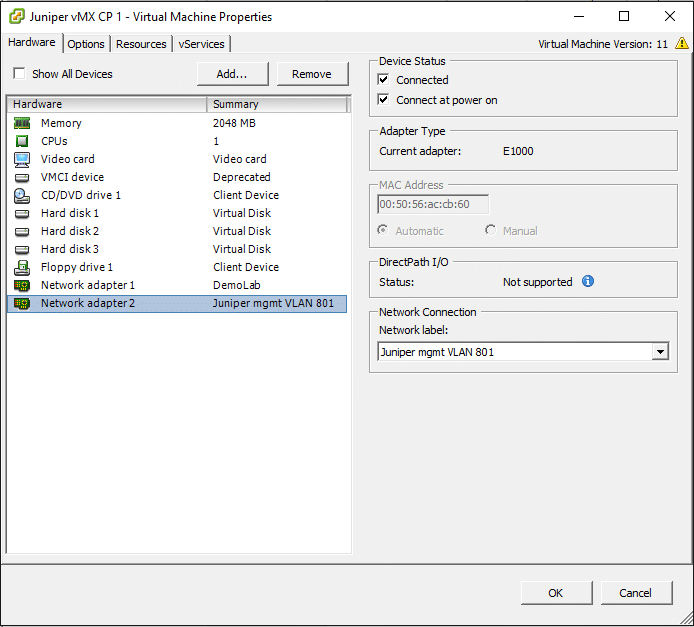Click the Virtual Machine Version: 11 text
This screenshot has width=694, height=627.
click(x=603, y=44)
